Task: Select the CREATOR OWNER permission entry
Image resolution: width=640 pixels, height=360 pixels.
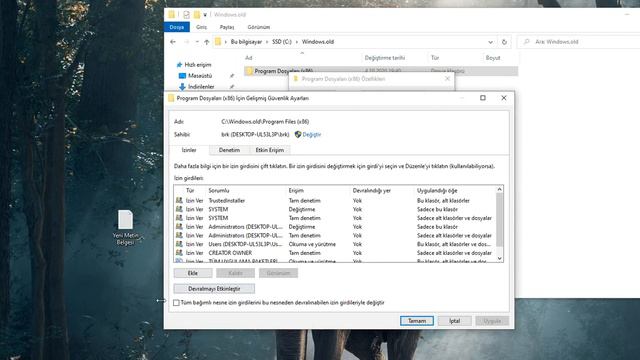Action: (x=335, y=253)
